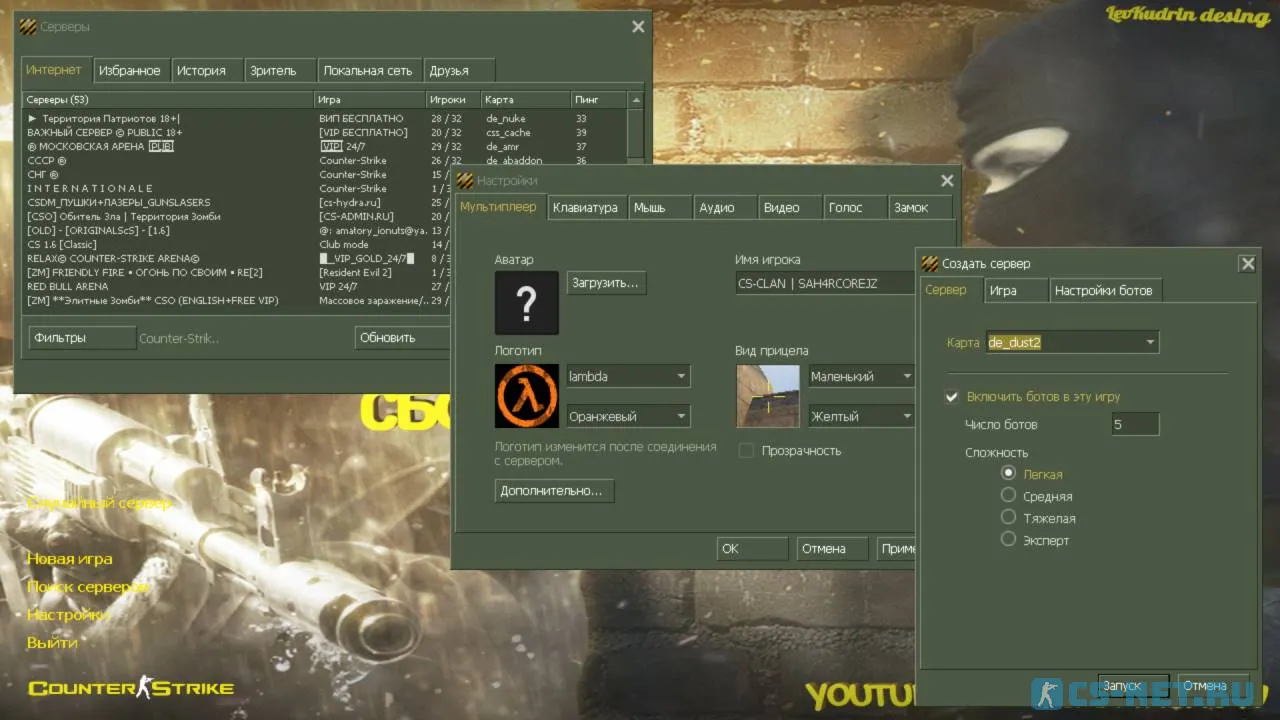
Task: Select the ВАЖНЫЙ СЕРВЕР PUBLIC 18+ row
Action: [x=326, y=132]
